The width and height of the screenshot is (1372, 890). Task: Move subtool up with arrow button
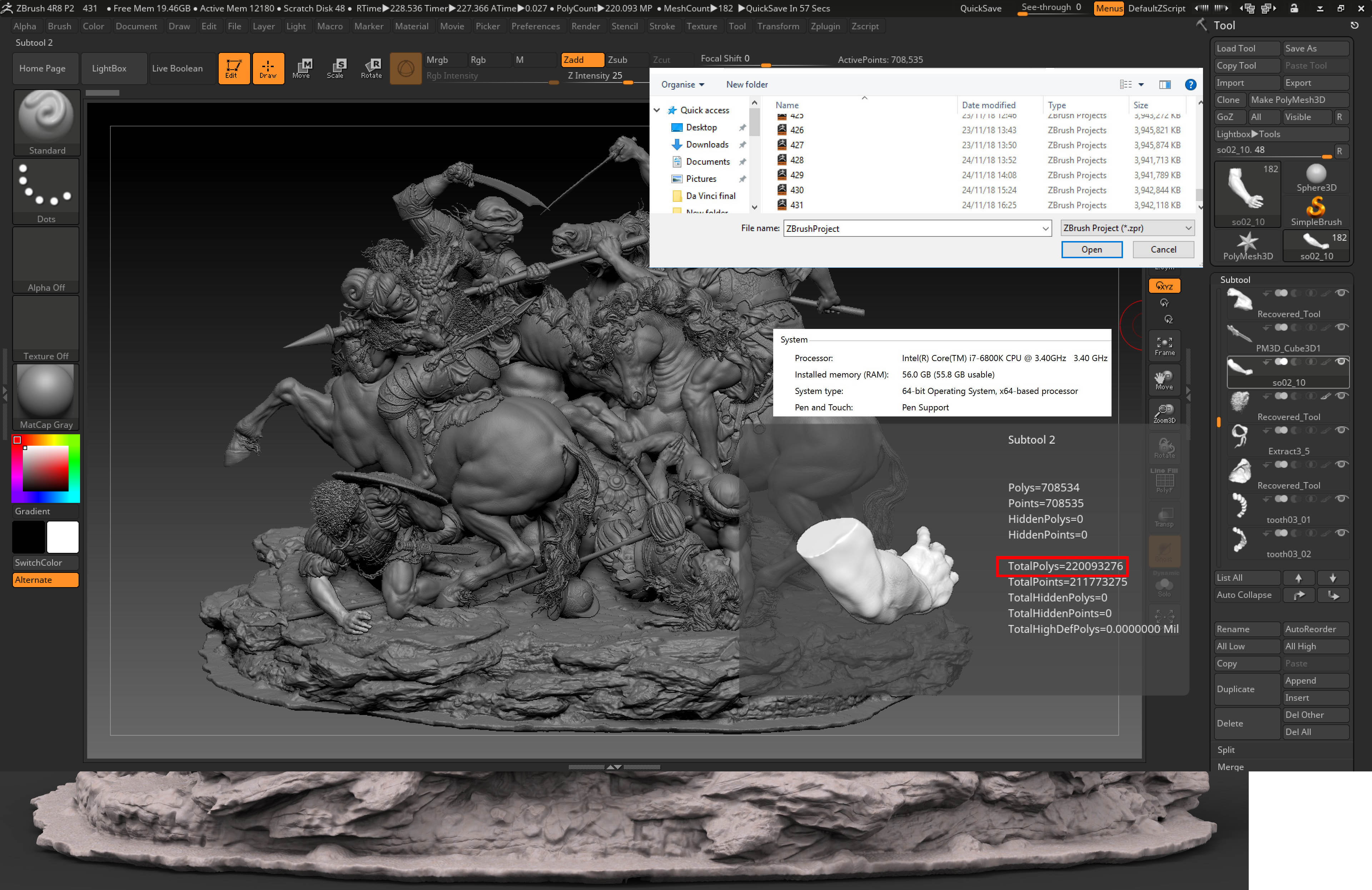1298,578
